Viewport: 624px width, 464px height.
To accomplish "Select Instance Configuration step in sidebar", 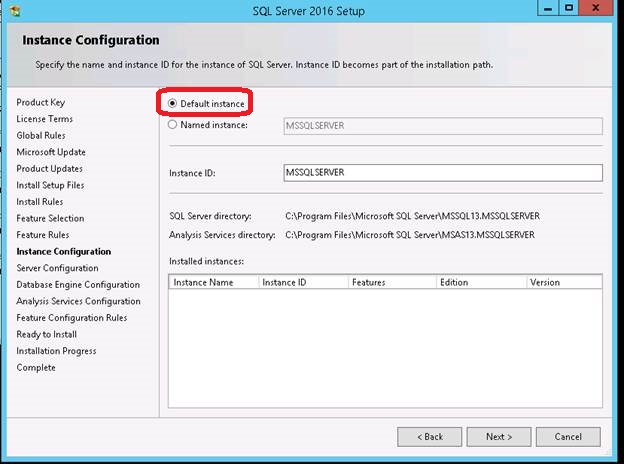I will coord(64,251).
